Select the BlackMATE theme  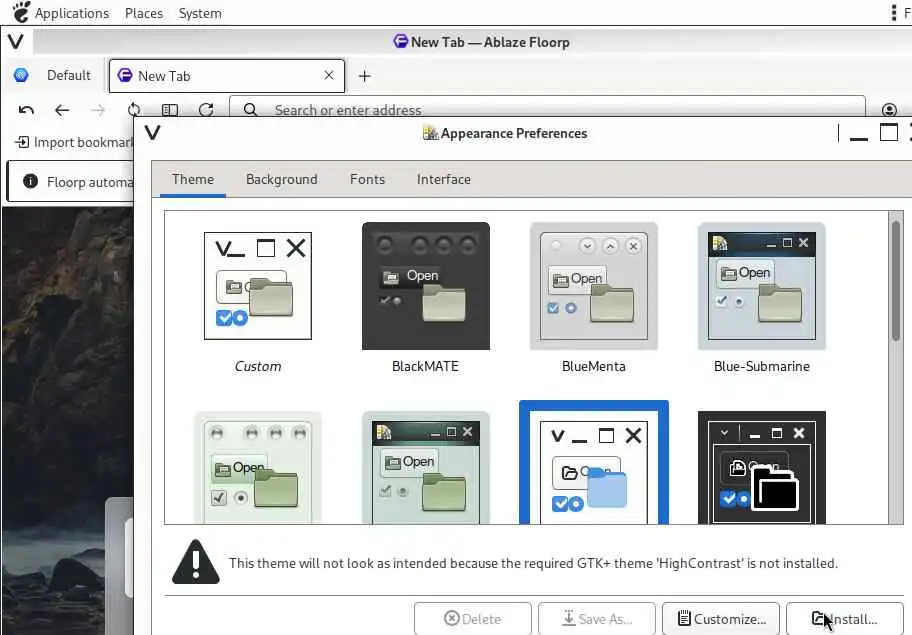coord(426,286)
